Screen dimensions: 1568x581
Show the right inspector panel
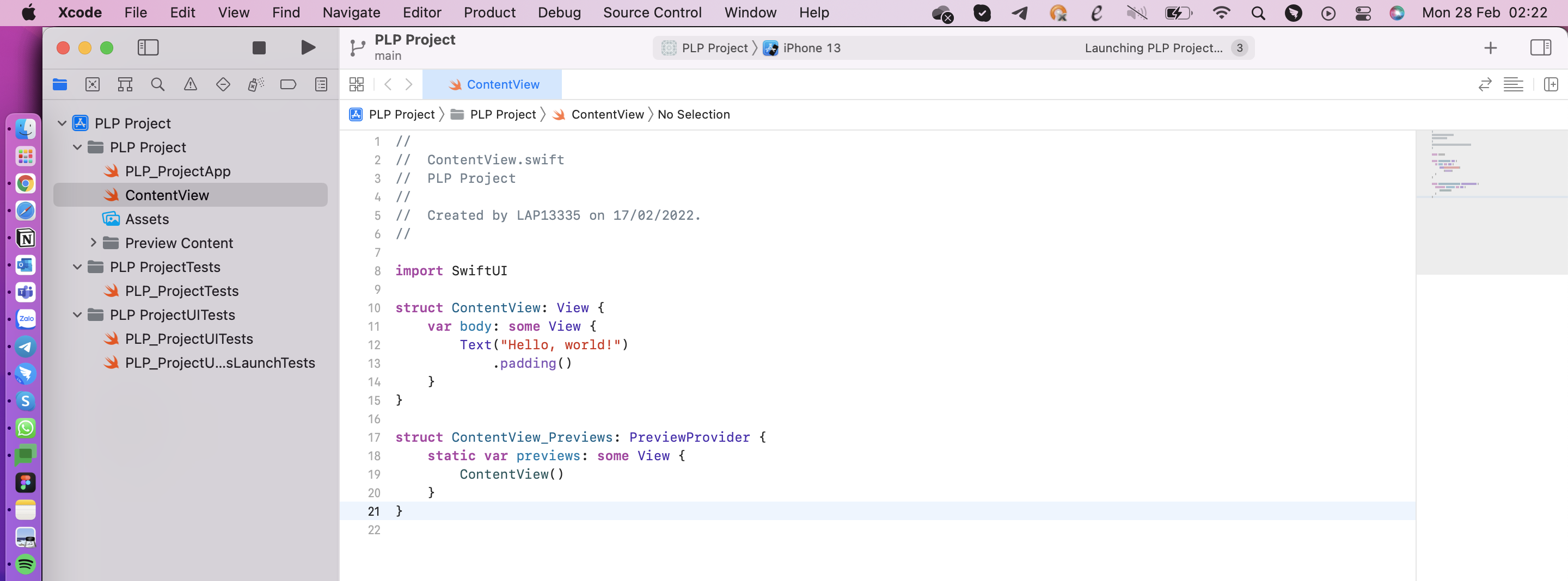pyautogui.click(x=1541, y=47)
